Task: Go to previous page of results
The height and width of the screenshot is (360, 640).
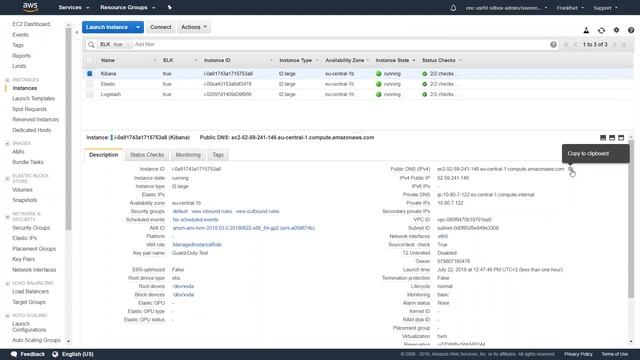Action: pyautogui.click(x=576, y=44)
